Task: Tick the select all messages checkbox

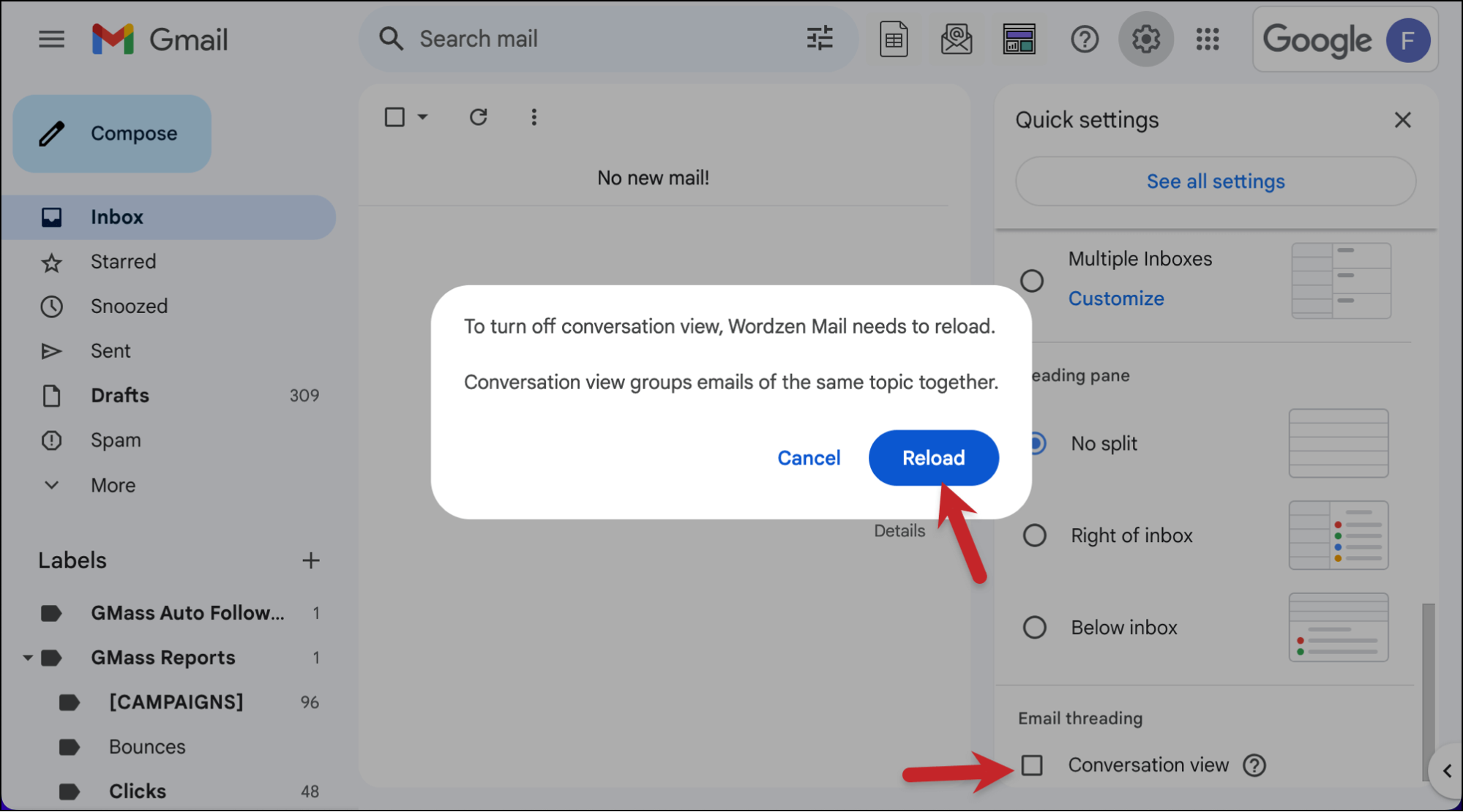Action: (394, 117)
